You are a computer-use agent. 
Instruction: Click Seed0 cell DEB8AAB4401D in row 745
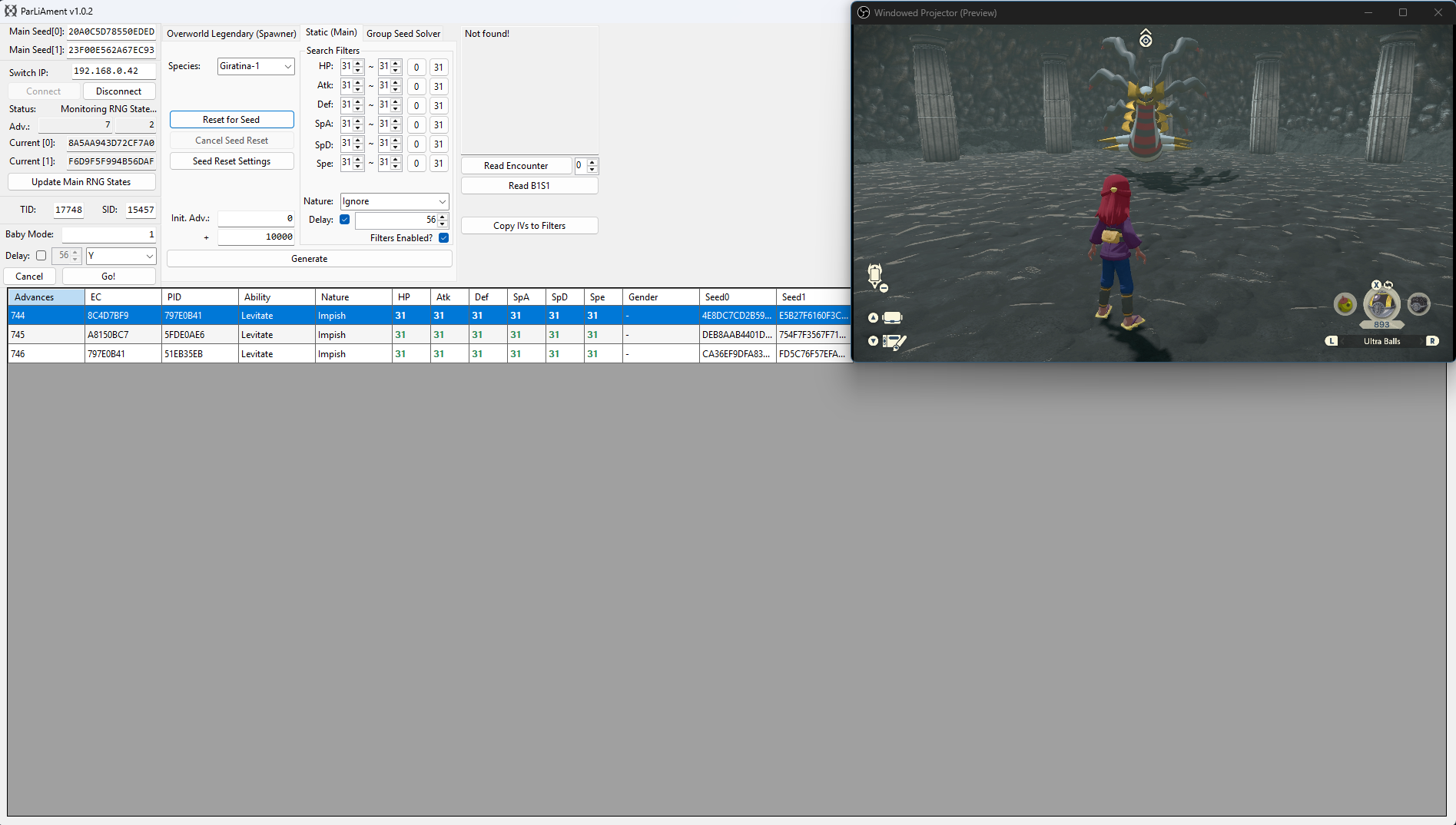coord(738,335)
